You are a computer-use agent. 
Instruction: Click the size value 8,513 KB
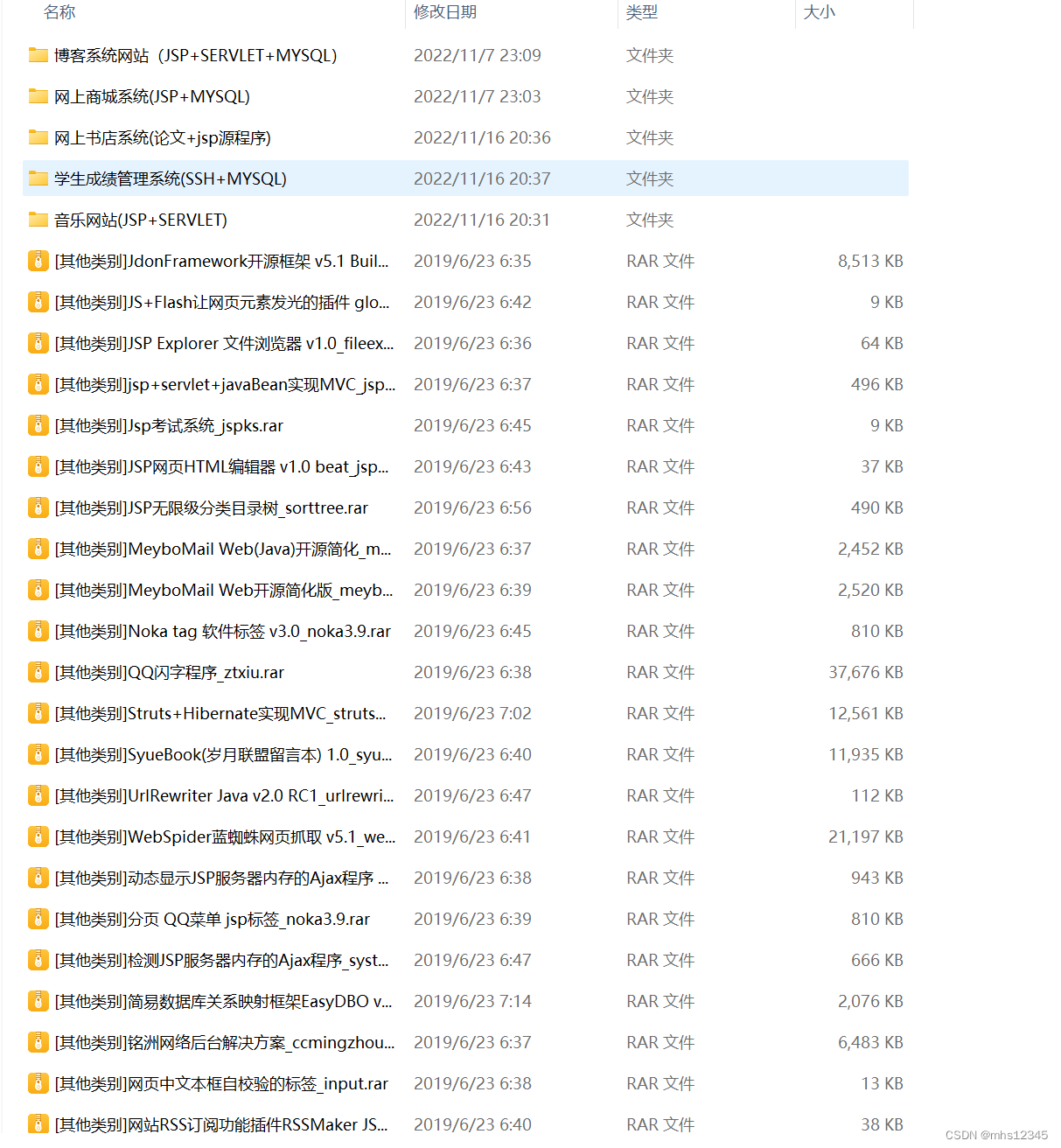(x=870, y=261)
